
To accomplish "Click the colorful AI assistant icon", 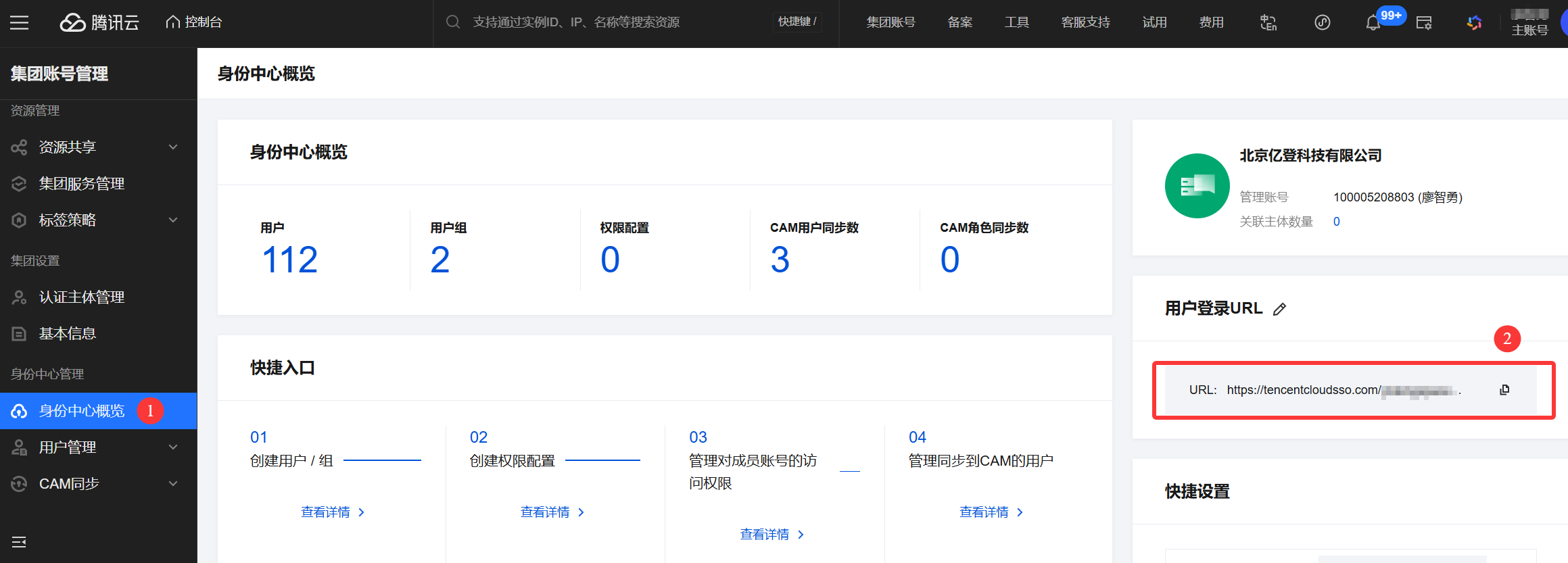I will (1475, 23).
